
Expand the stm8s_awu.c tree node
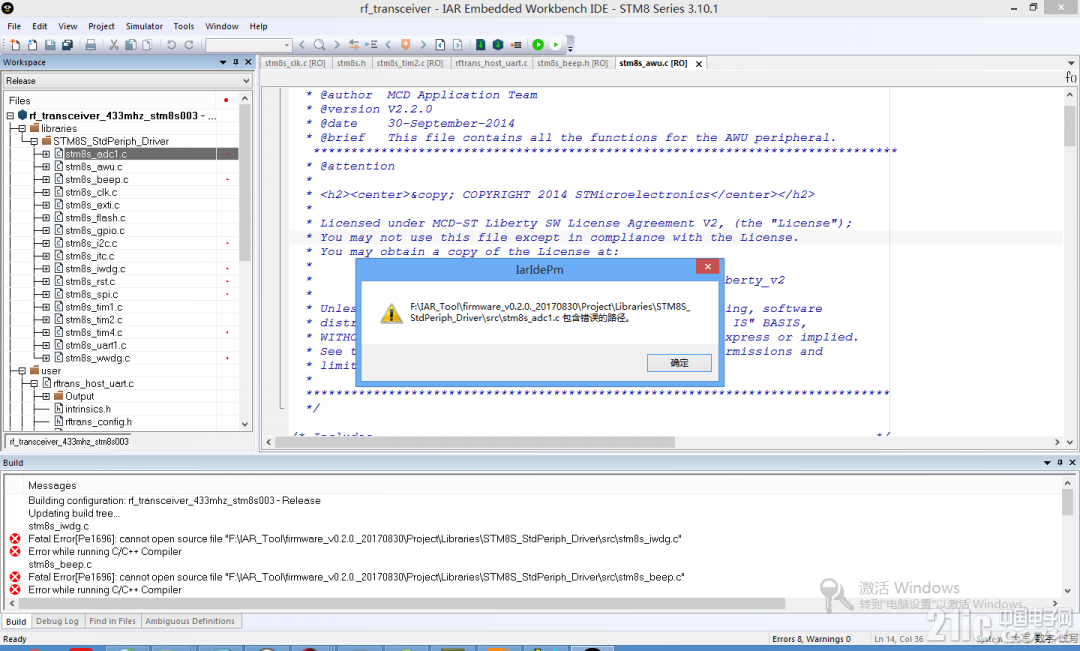pos(46,167)
